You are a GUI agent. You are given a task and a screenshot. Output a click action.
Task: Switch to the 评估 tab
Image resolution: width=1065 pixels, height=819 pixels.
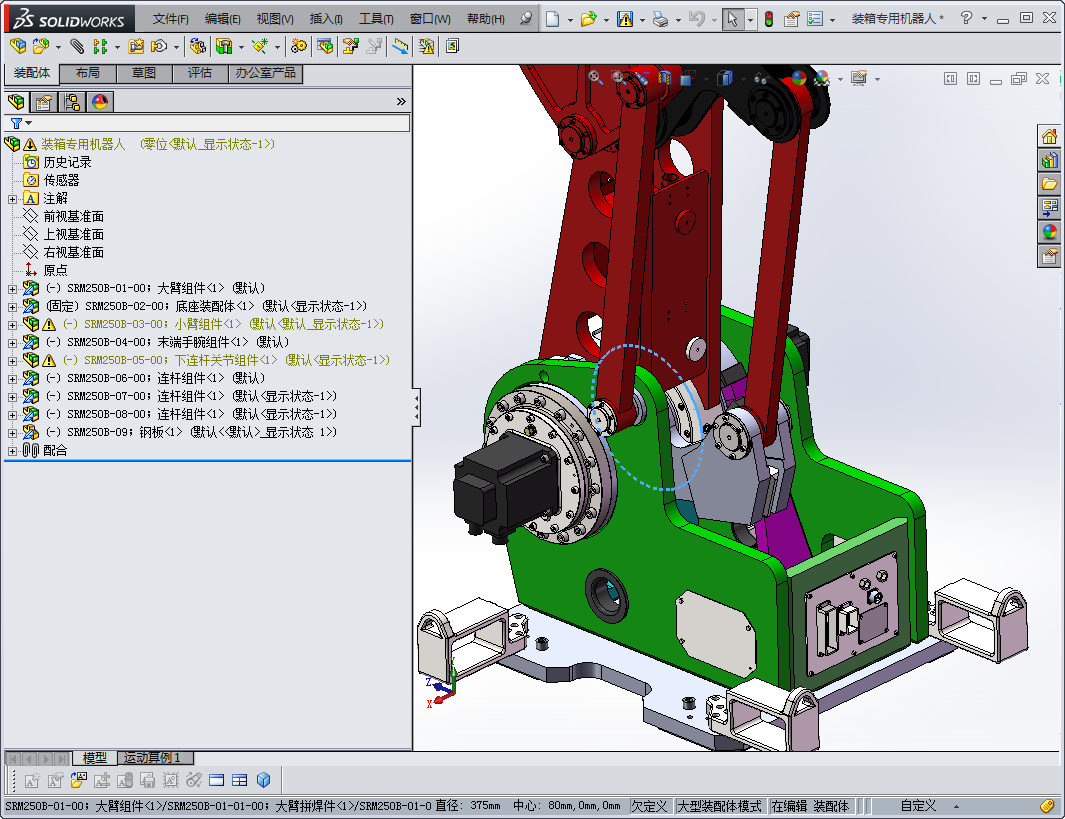pos(199,73)
